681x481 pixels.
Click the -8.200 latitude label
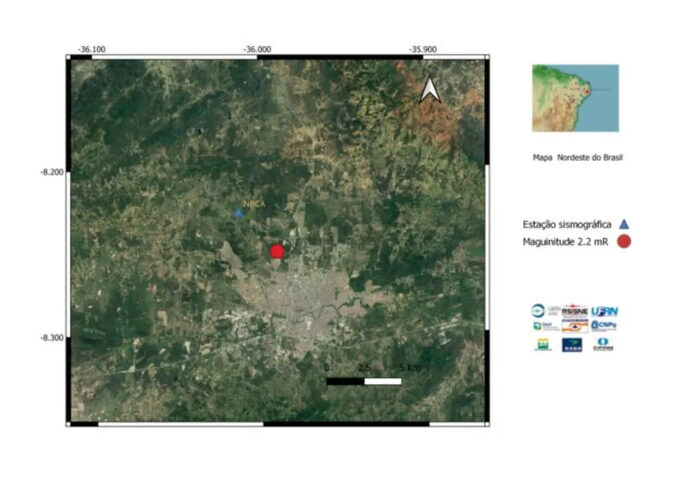[52, 172]
